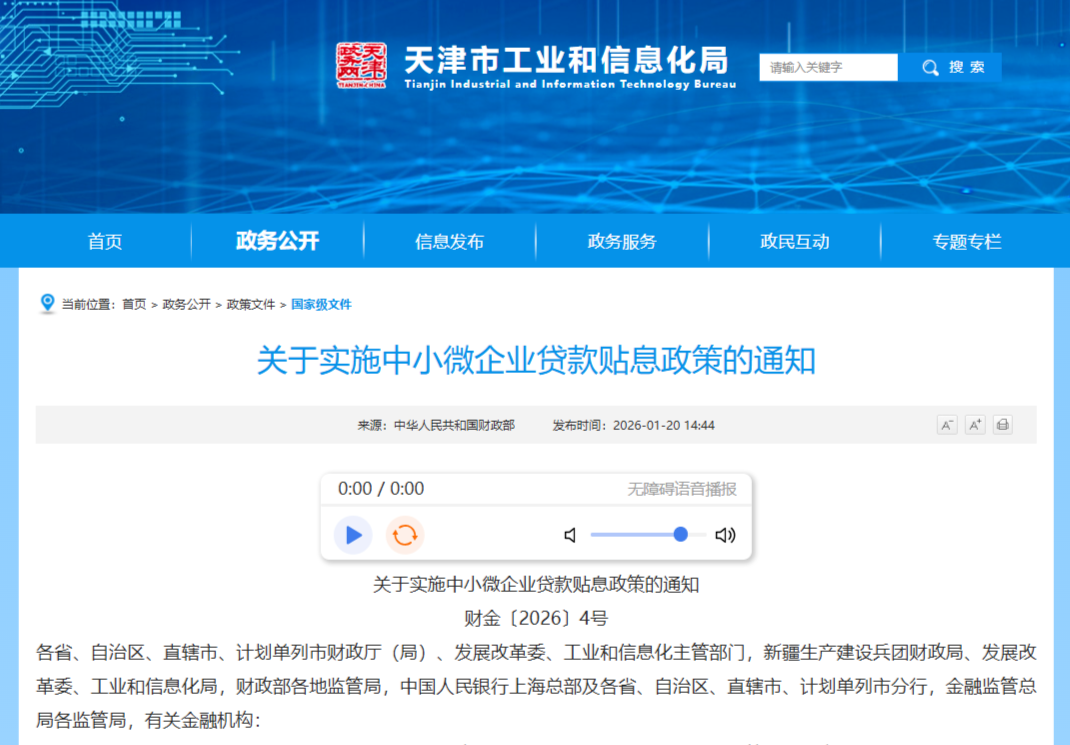The height and width of the screenshot is (745, 1070).
Task: Click the magnifier search button
Action: pos(950,67)
